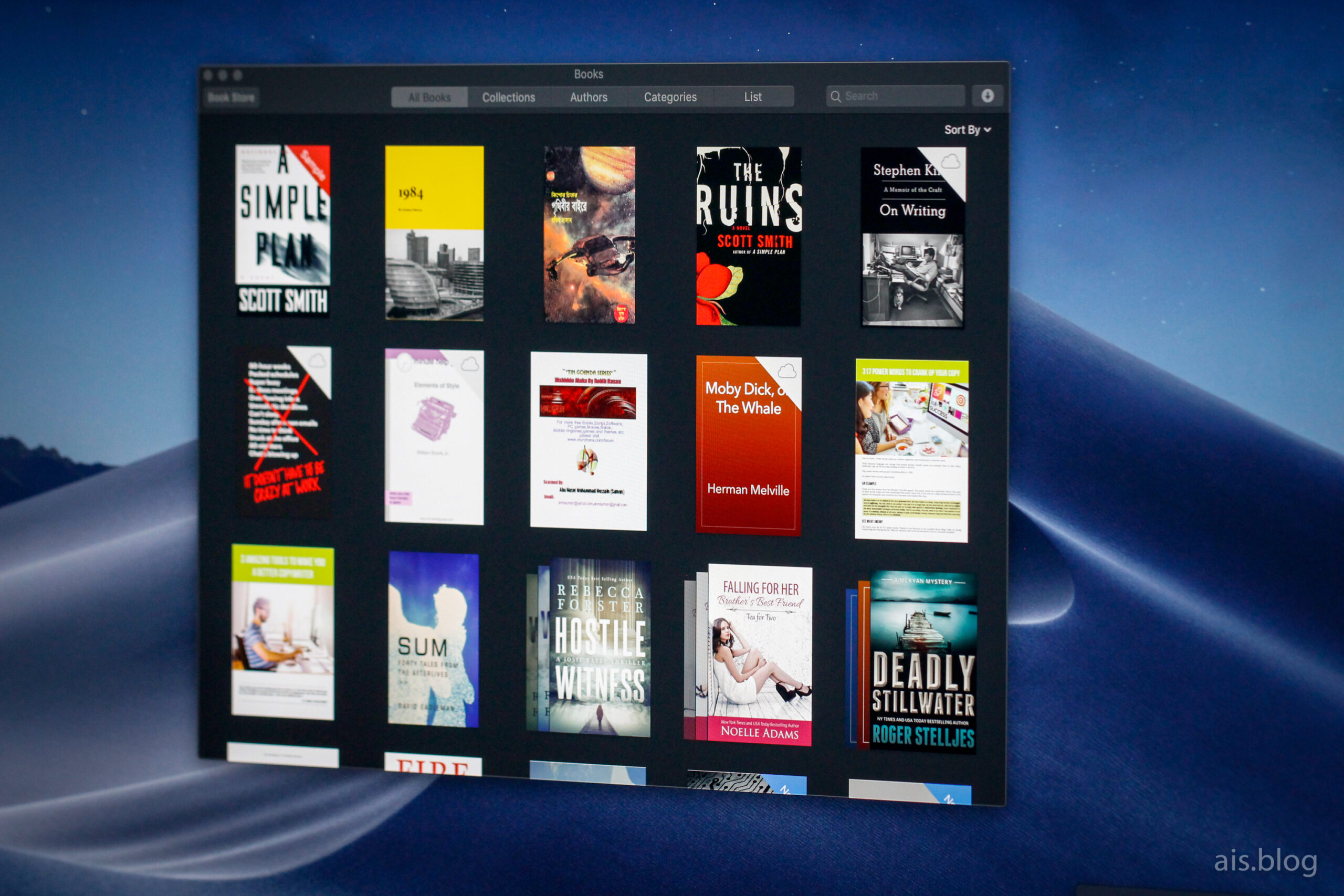This screenshot has width=1344, height=896.
Task: Open A Simple Plan book cover
Action: pyautogui.click(x=283, y=230)
